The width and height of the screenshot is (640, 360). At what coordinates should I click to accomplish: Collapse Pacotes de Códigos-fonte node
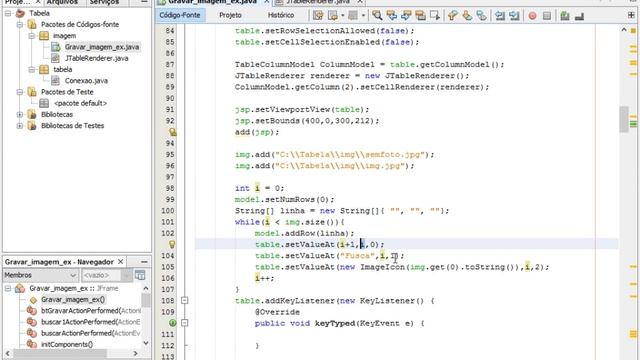pyautogui.click(x=20, y=24)
